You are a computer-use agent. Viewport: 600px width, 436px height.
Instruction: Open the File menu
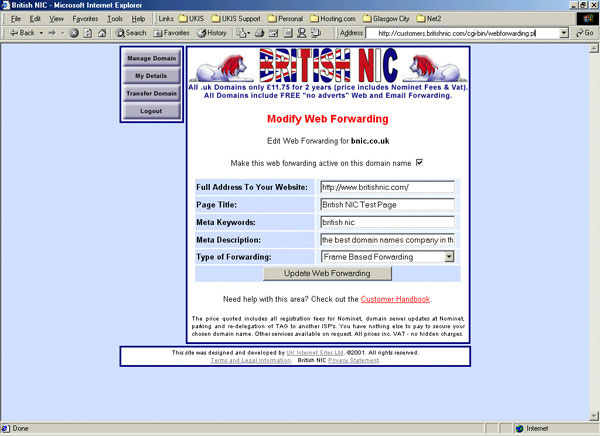[x=16, y=19]
